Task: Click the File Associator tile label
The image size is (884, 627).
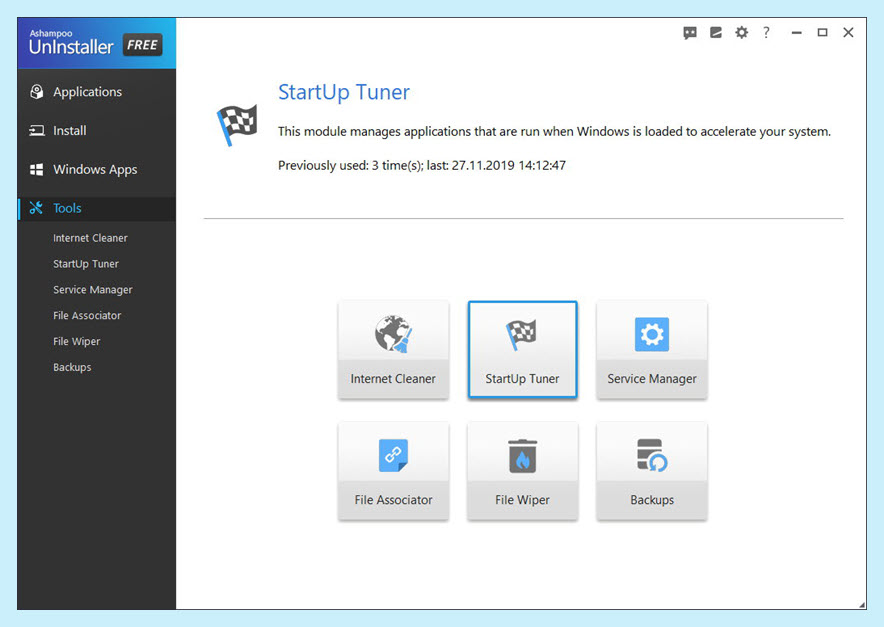Action: coord(394,500)
